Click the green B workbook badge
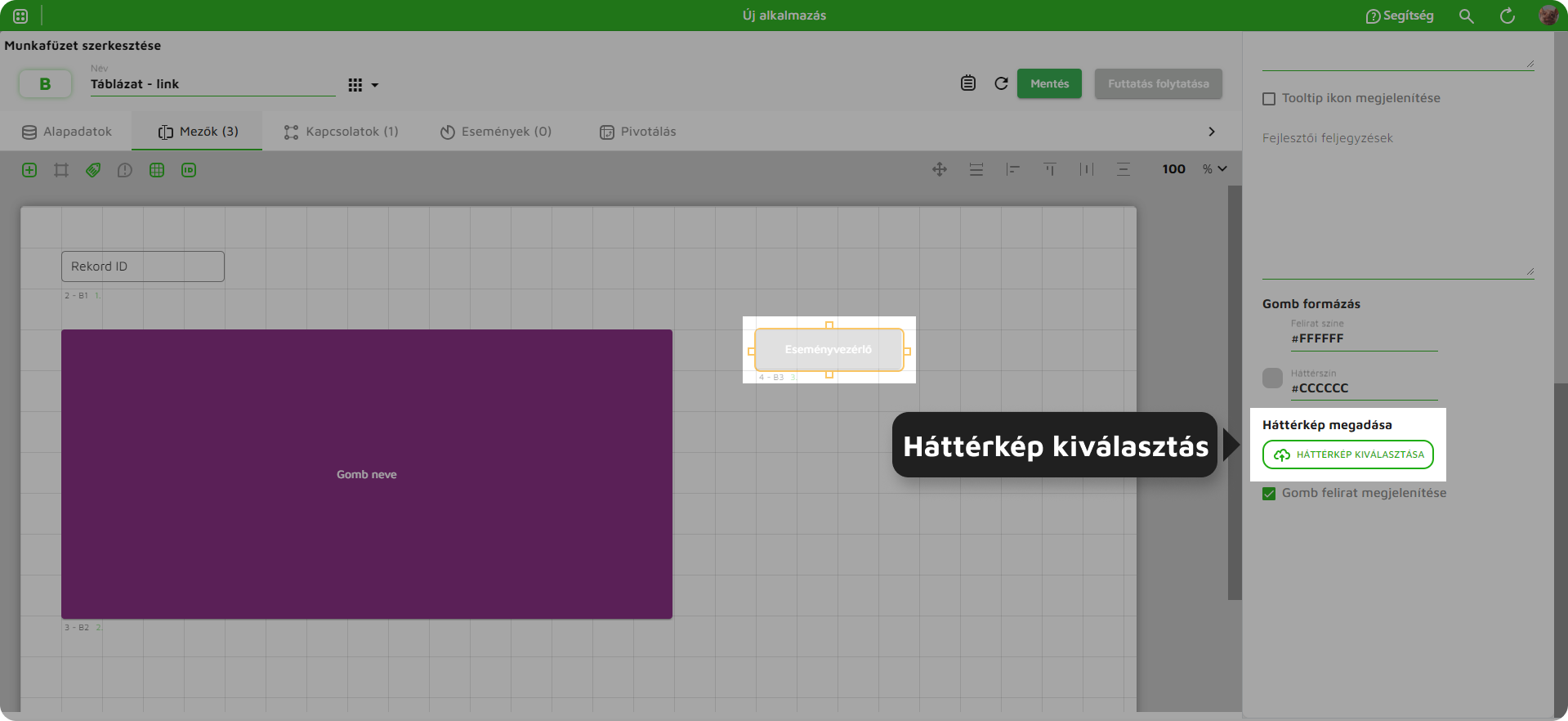 45,83
